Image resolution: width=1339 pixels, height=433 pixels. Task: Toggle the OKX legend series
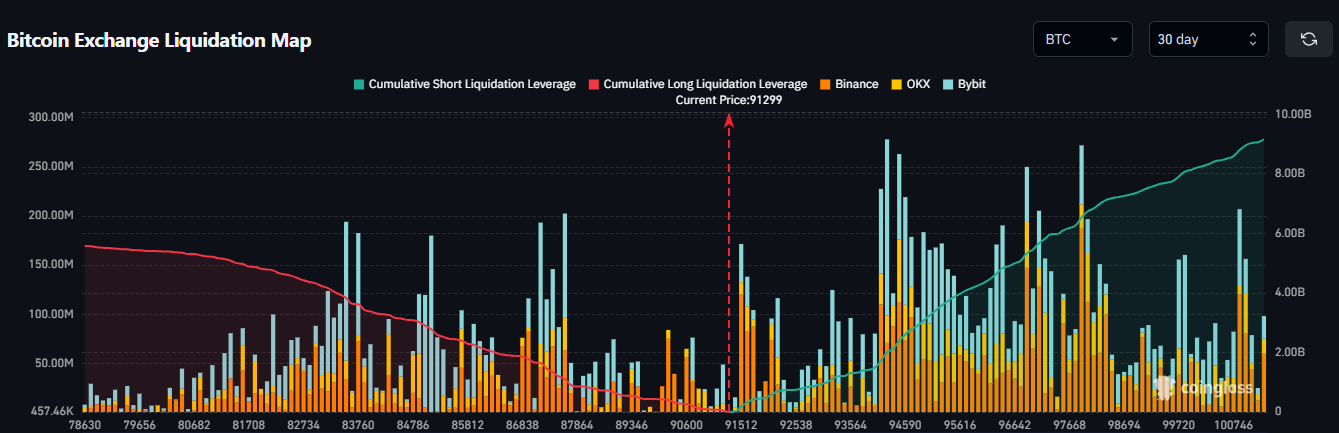[x=909, y=84]
